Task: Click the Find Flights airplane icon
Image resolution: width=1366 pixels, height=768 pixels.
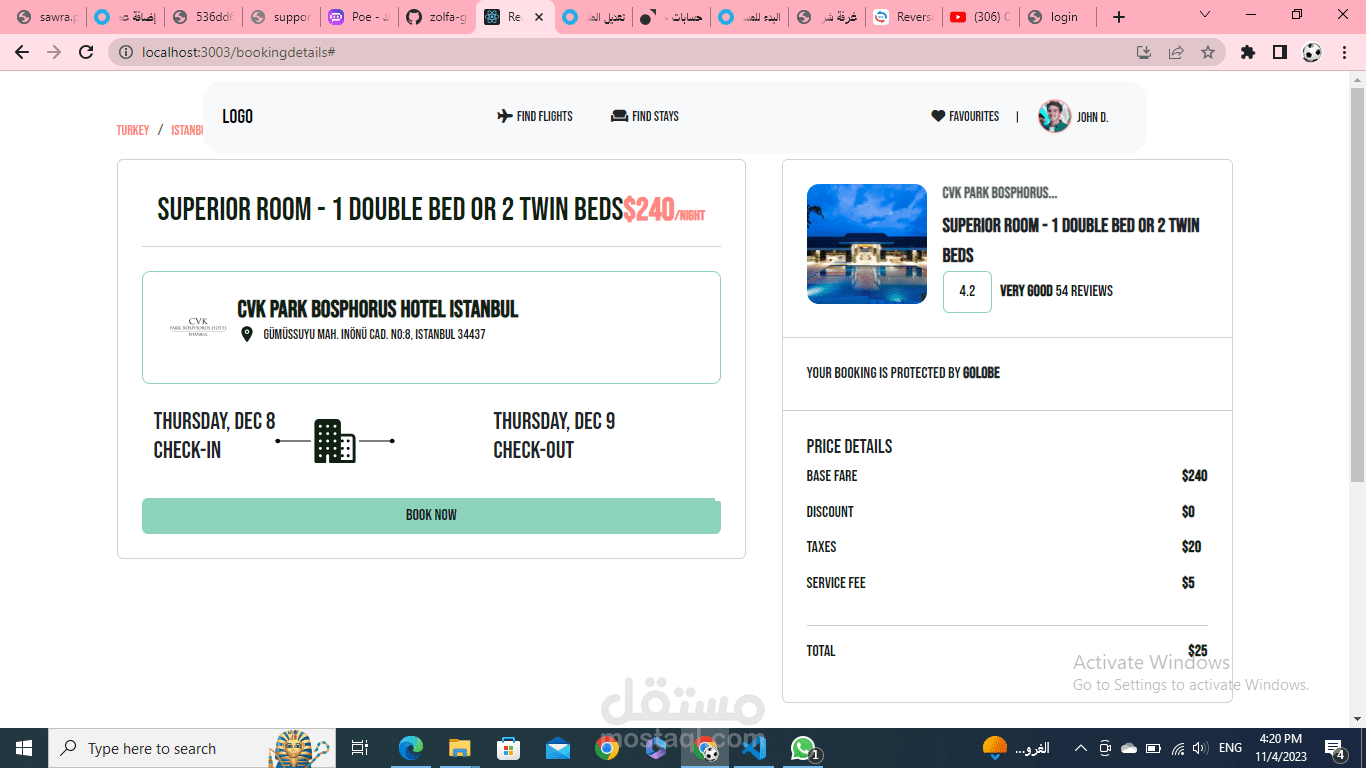Action: tap(505, 116)
